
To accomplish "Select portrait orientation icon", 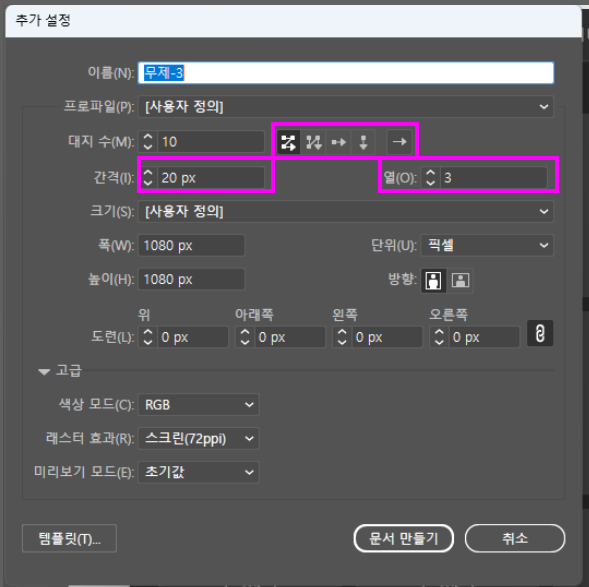I will click(433, 280).
